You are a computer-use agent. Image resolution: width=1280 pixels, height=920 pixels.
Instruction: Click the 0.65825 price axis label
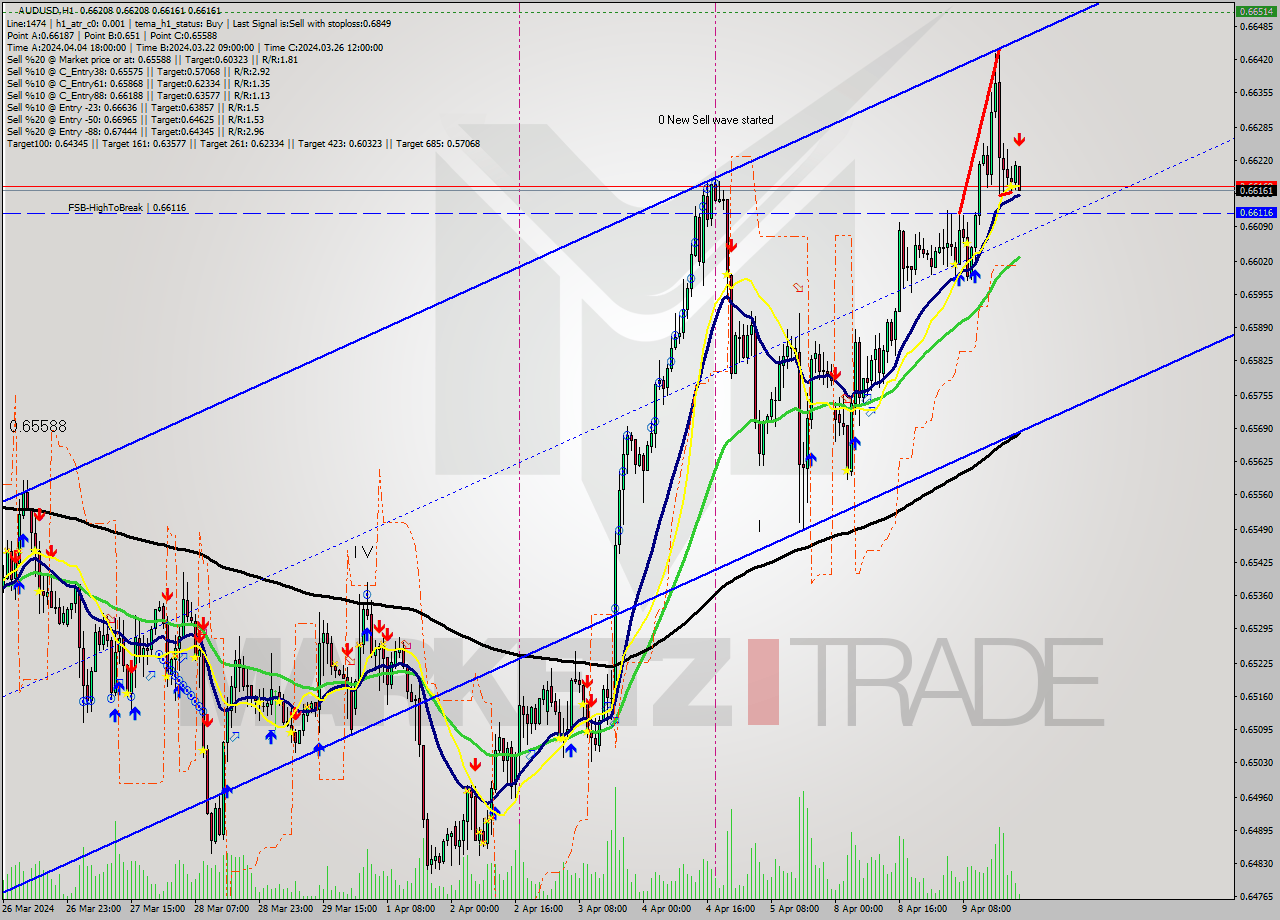tap(1256, 361)
